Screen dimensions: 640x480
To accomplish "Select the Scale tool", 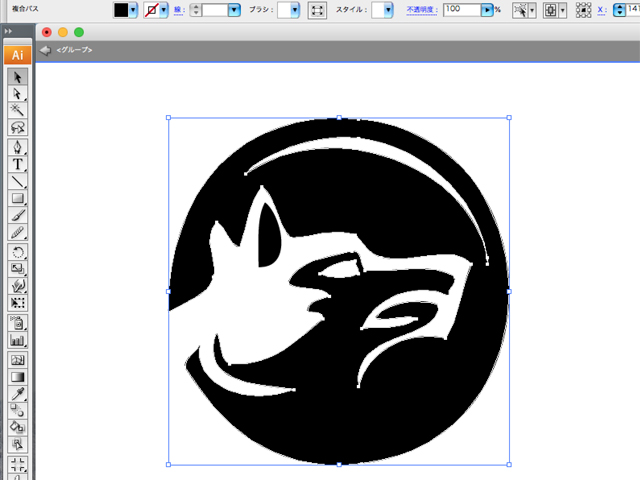I will (17, 269).
